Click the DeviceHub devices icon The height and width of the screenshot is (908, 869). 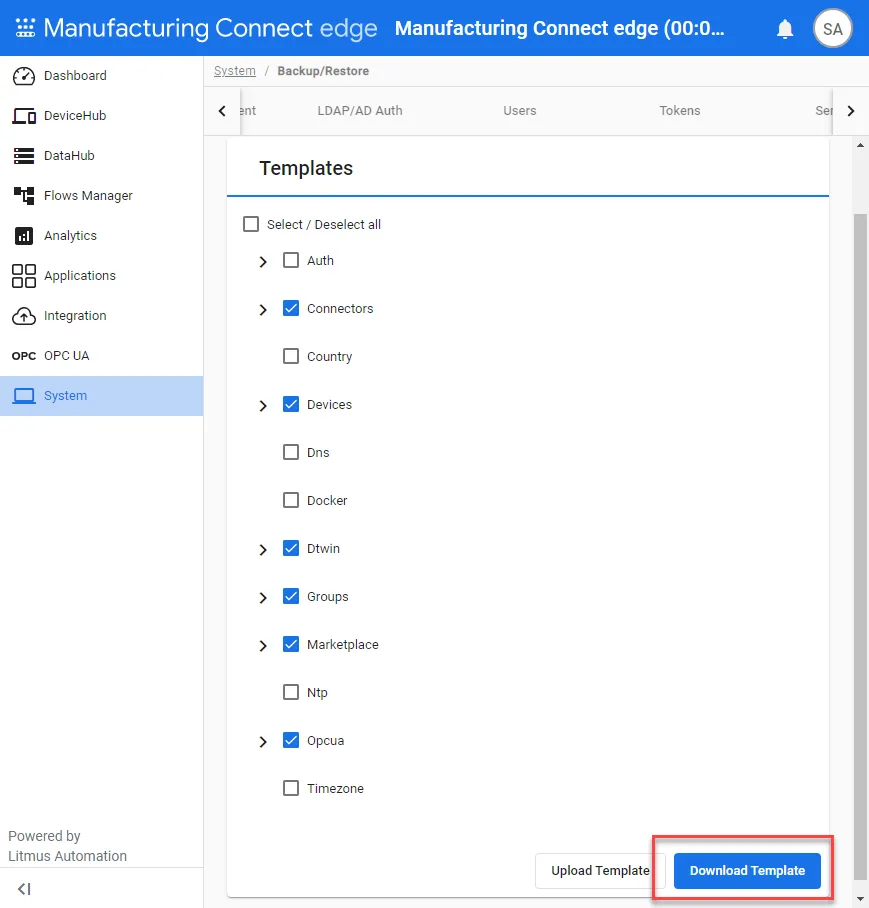point(24,116)
